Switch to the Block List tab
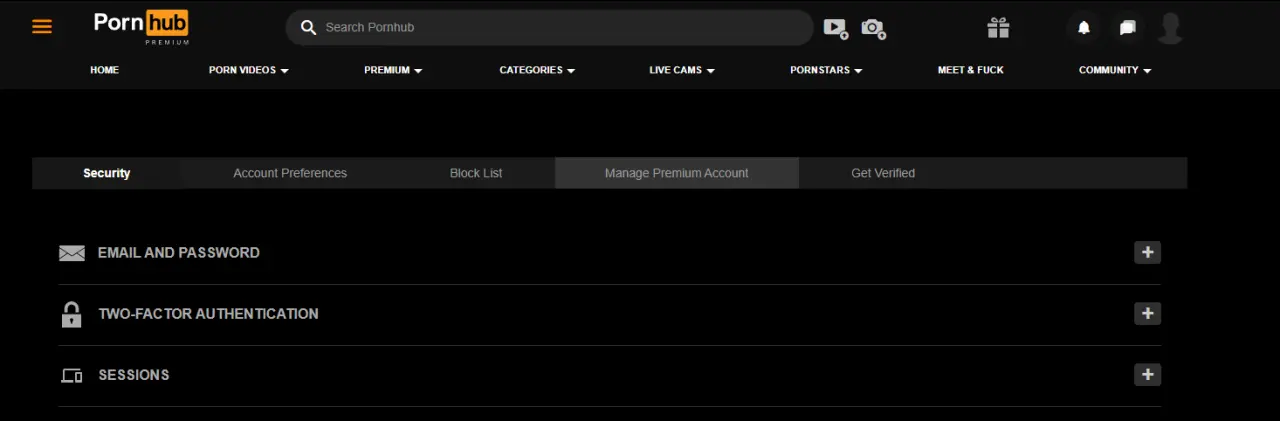The height and width of the screenshot is (421, 1280). coord(476,173)
